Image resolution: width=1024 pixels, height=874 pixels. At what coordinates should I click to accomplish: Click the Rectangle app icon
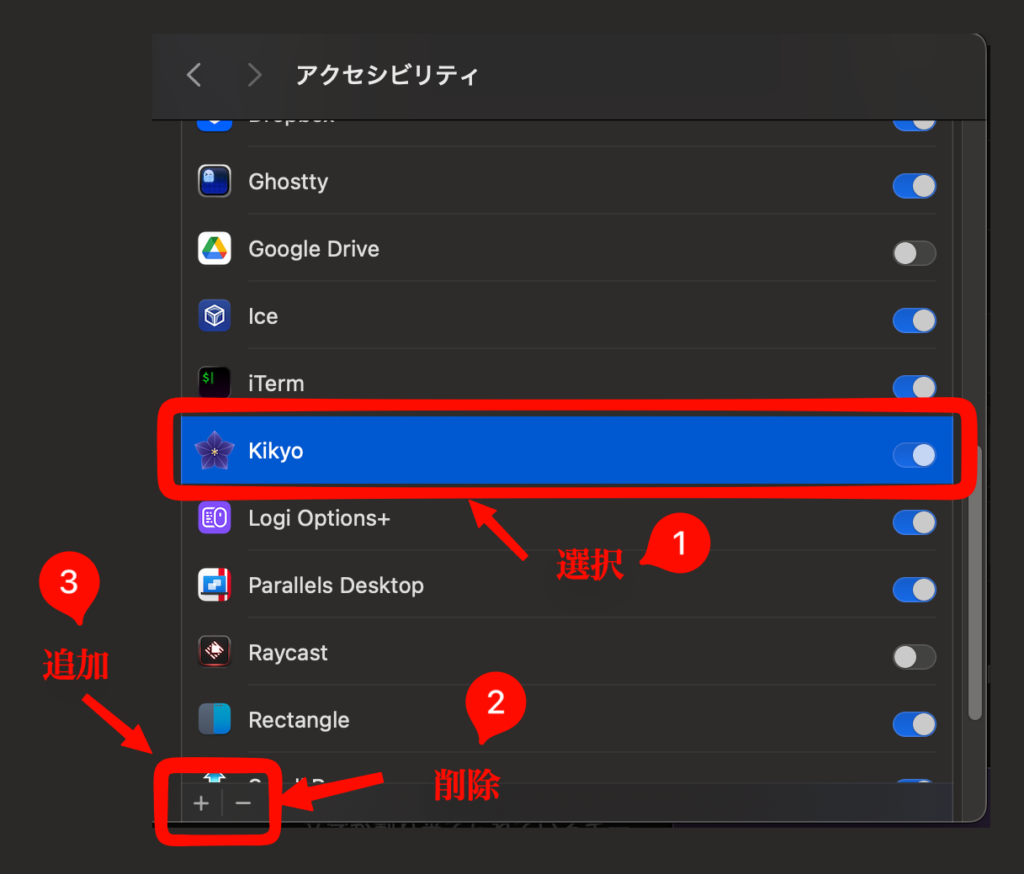[x=214, y=720]
